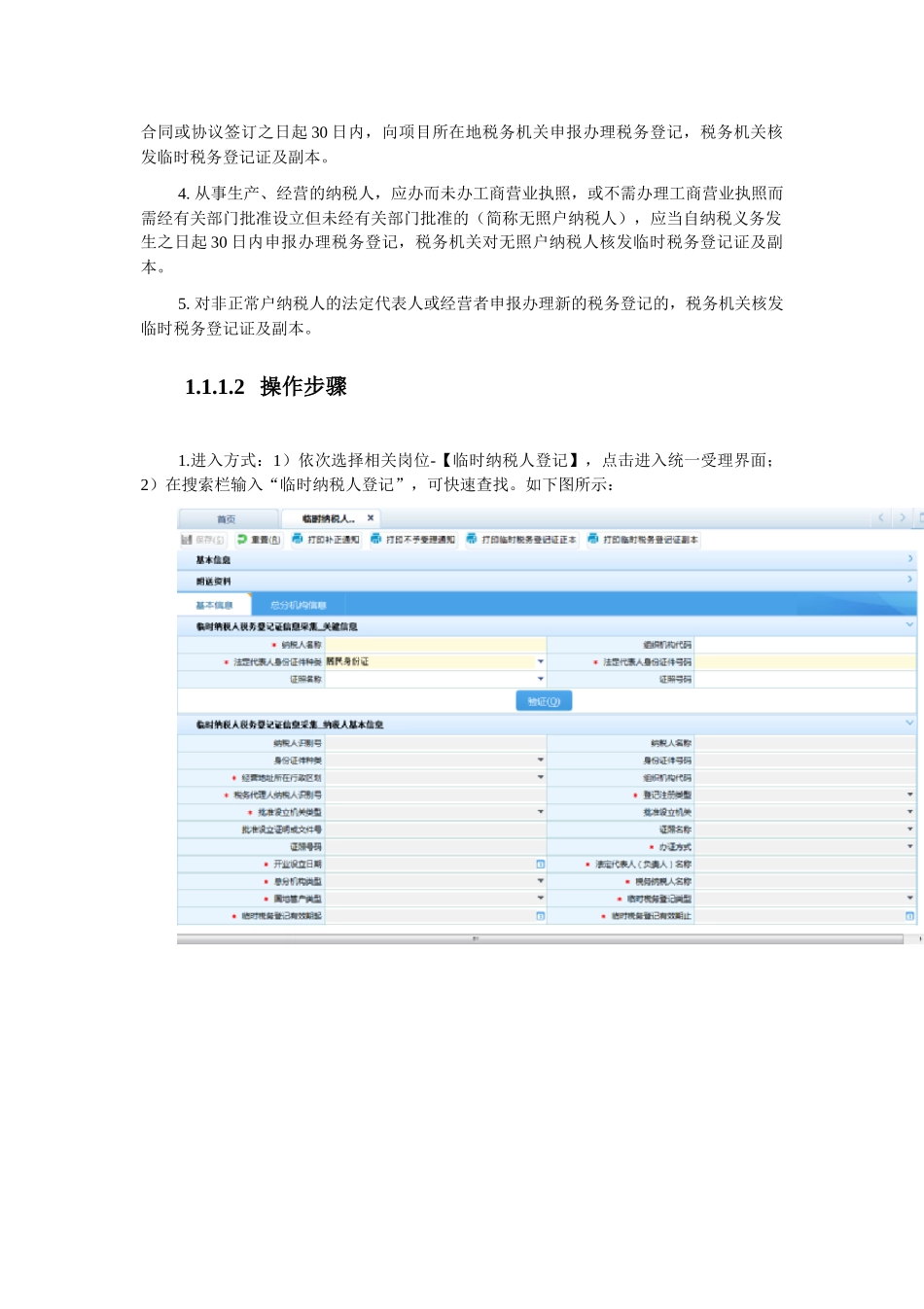Expand the 基本信息 panel chevron
The image size is (924, 1309).
pos(910,559)
